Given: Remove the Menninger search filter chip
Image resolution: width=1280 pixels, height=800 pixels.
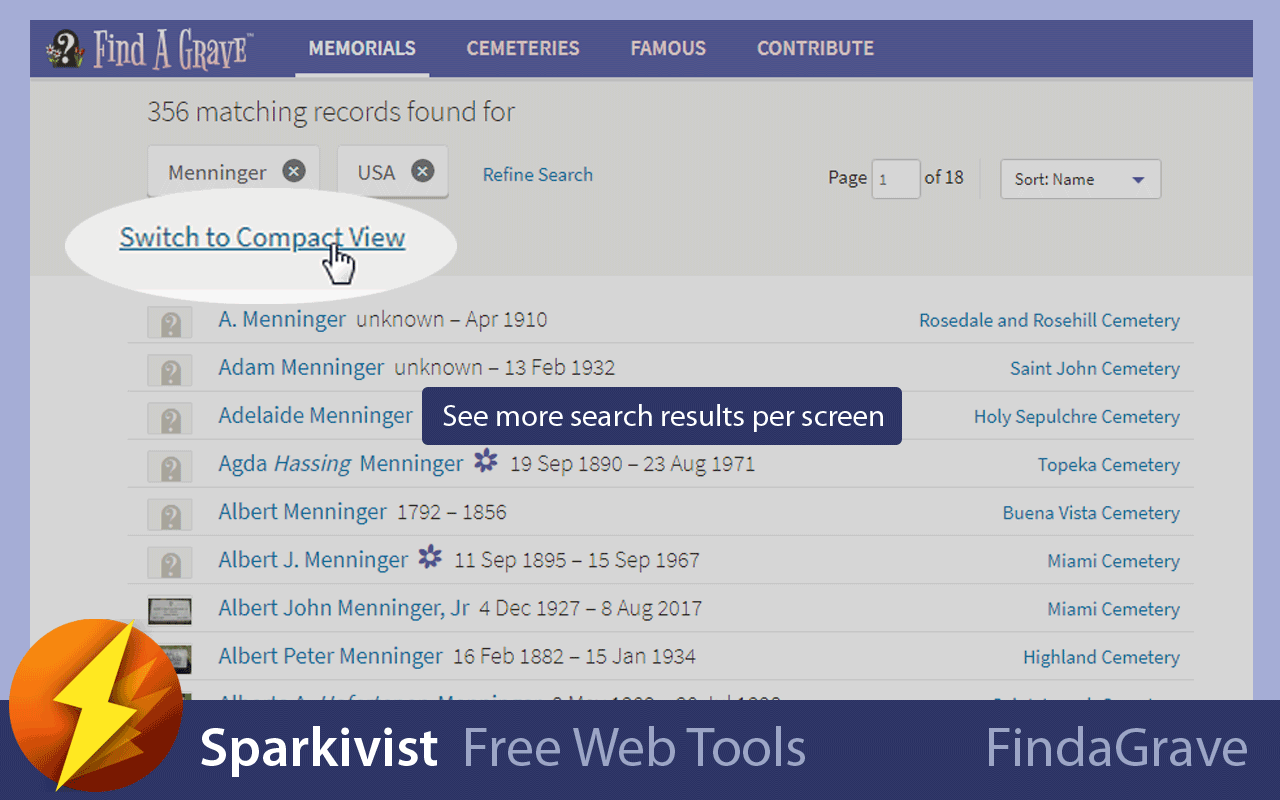Looking at the screenshot, I should tap(293, 171).
